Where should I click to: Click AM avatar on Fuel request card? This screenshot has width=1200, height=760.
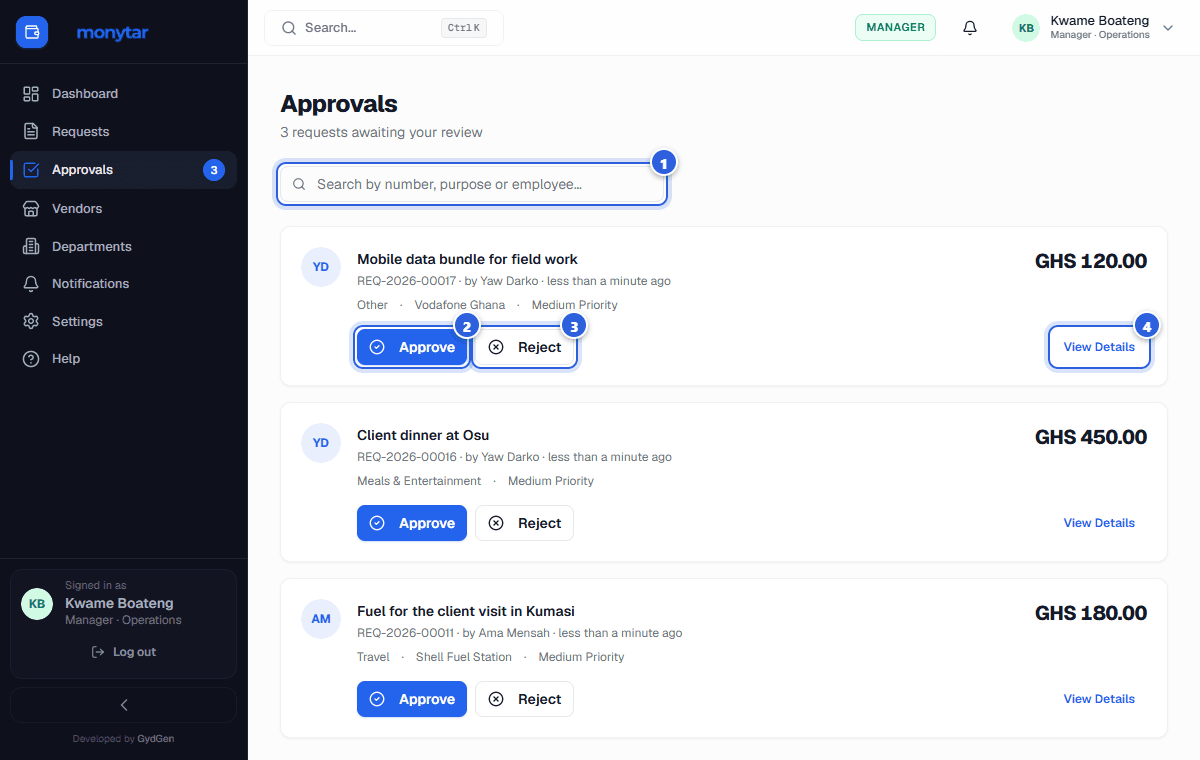tap(321, 619)
